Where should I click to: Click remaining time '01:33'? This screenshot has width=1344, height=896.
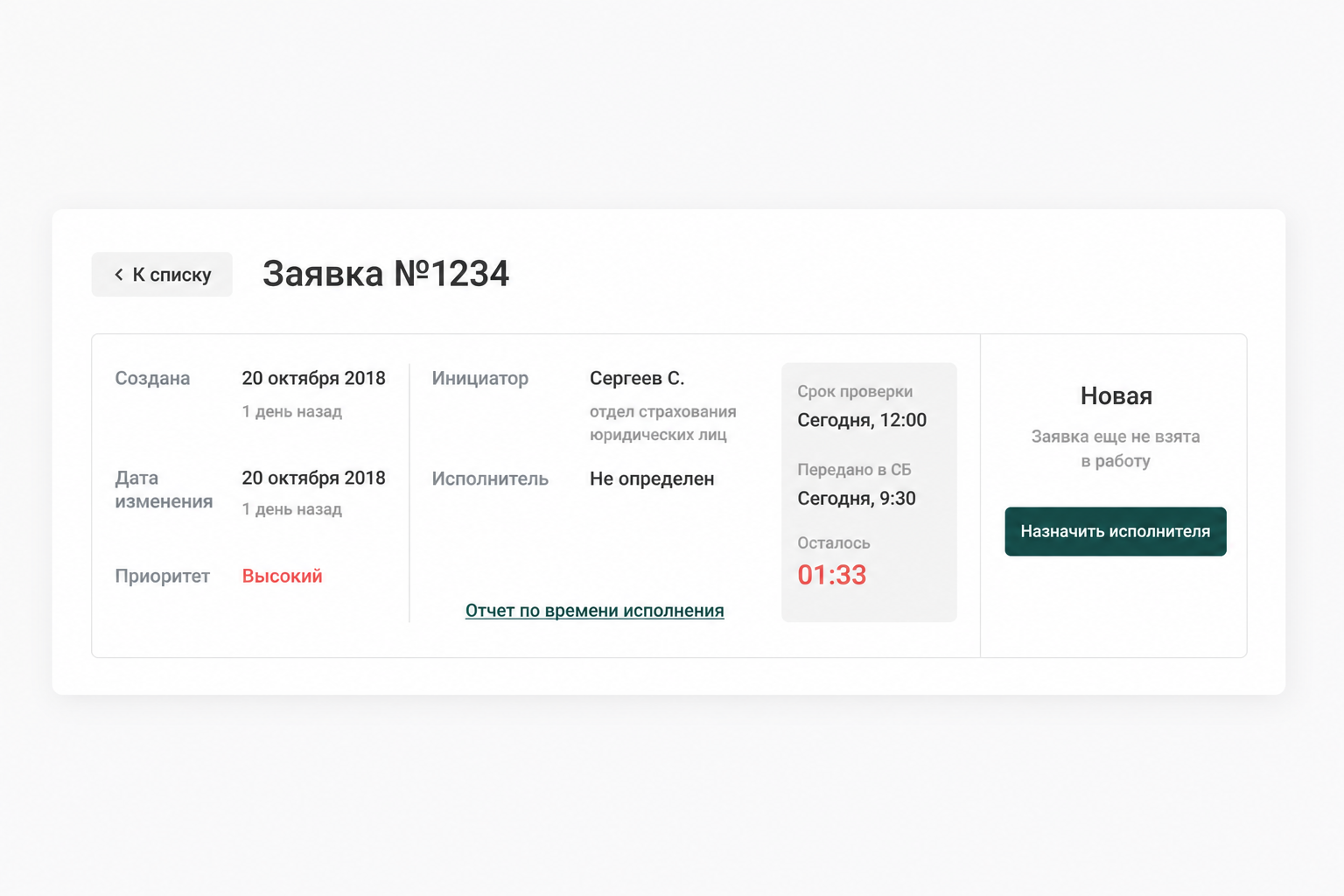tap(831, 575)
